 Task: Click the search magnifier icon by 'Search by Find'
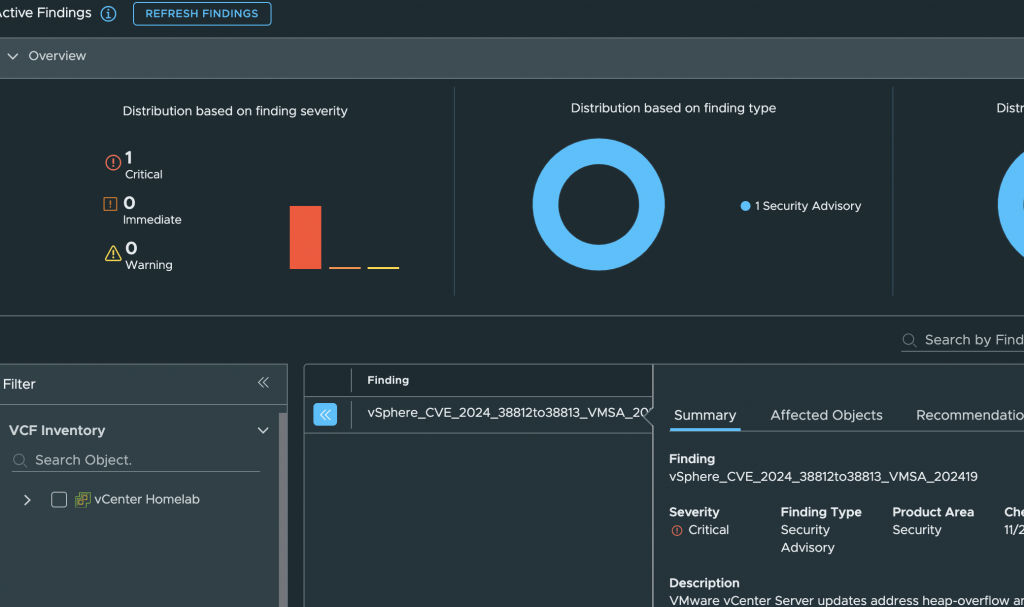point(909,340)
